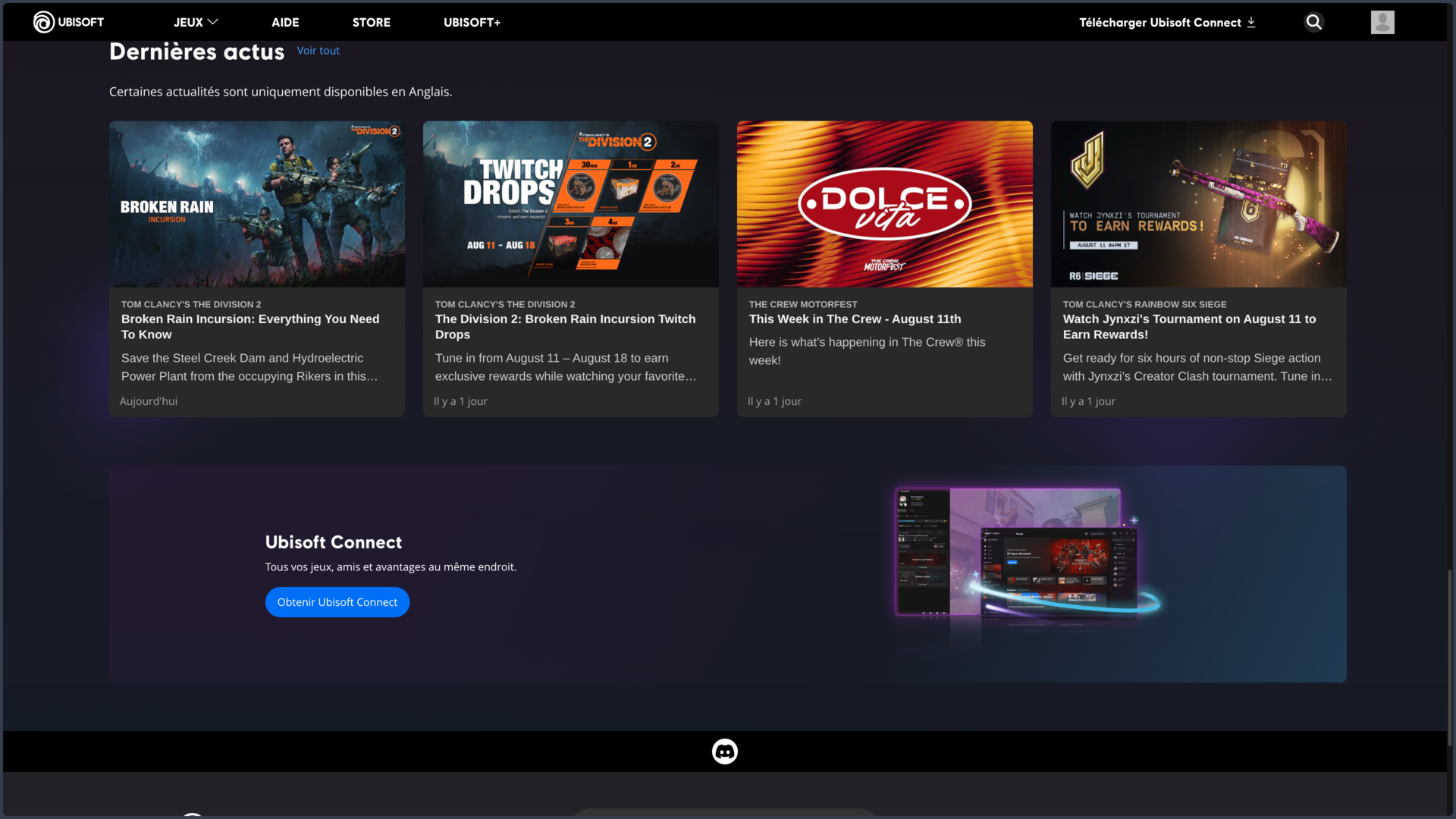Open article 'Broken Rain Incursion: Everything You Need To Know'
Screen dimensions: 1456x819
click(250, 327)
